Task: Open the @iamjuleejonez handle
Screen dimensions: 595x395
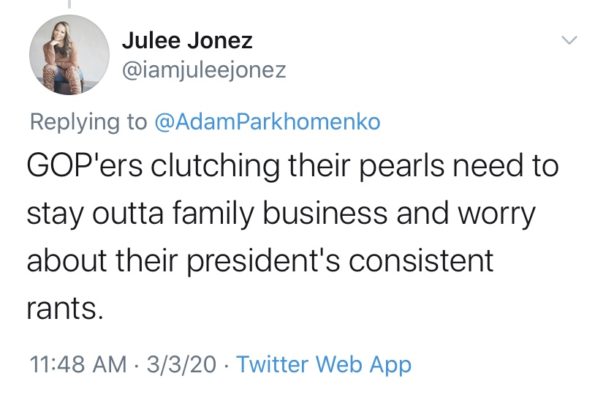Action: click(x=204, y=70)
